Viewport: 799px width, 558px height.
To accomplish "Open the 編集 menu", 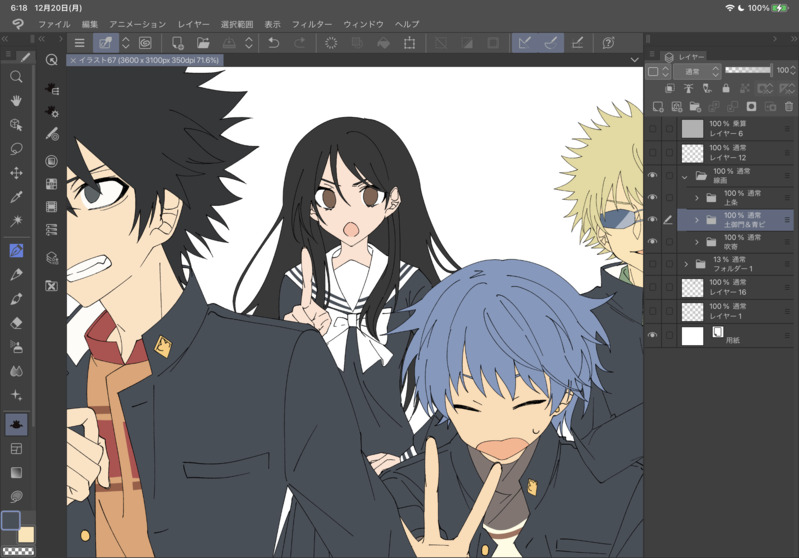I will (90, 24).
